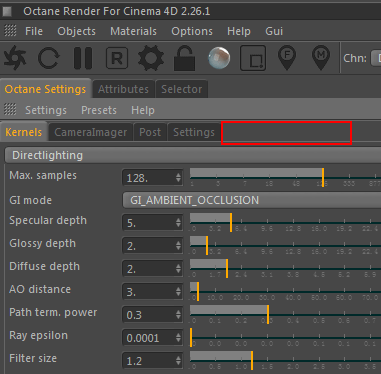
Task: Enable the material picker M pin icon
Action: pos(321,58)
